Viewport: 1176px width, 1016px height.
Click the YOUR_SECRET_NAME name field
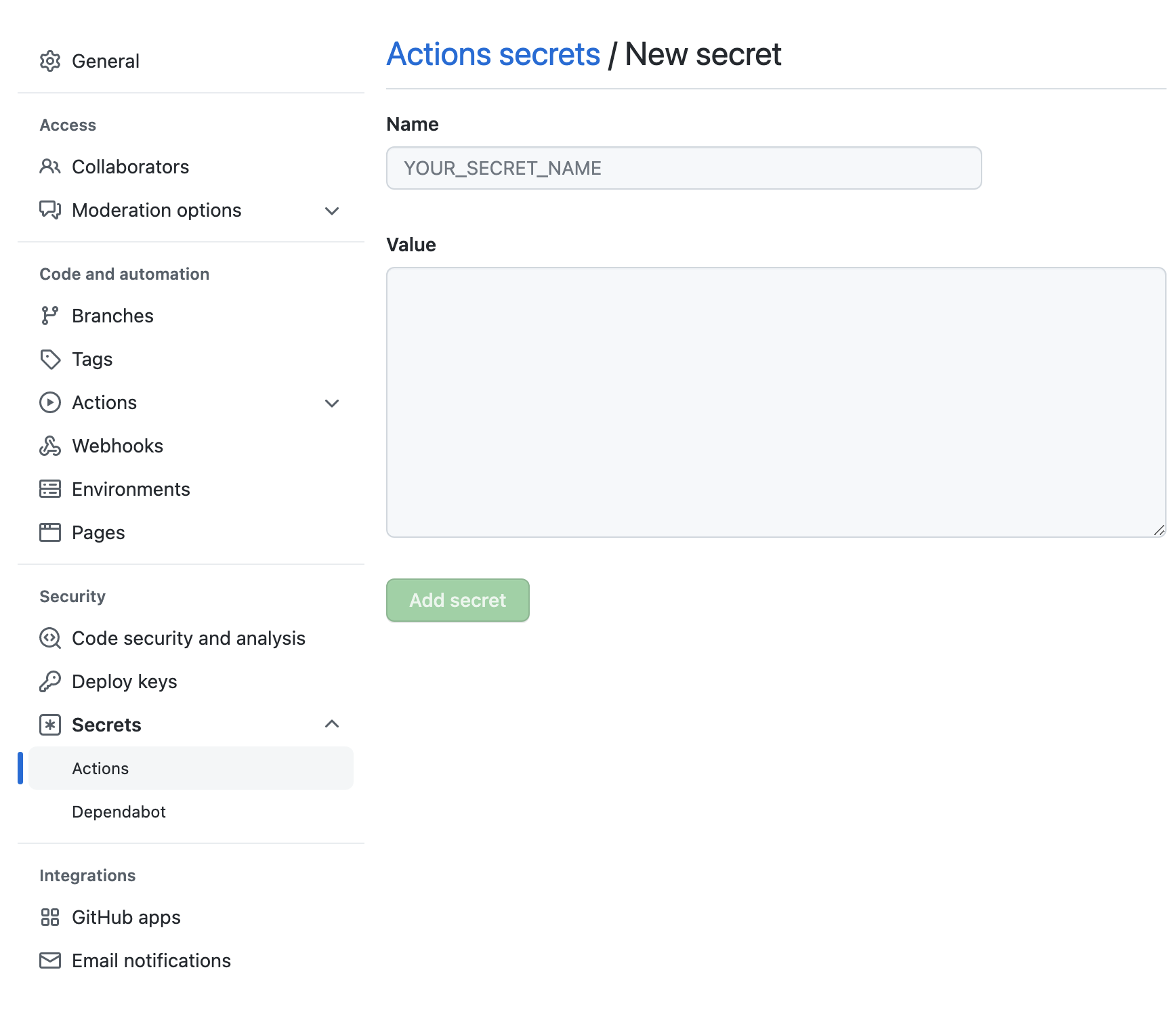pyautogui.click(x=684, y=168)
